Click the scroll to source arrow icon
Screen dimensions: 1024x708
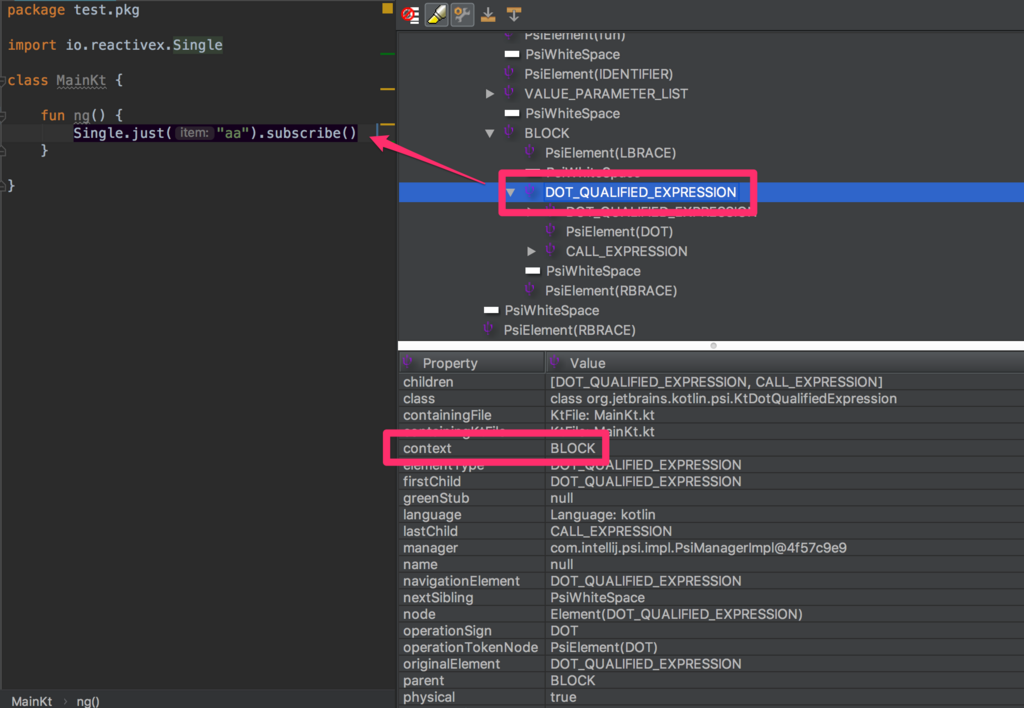(488, 14)
